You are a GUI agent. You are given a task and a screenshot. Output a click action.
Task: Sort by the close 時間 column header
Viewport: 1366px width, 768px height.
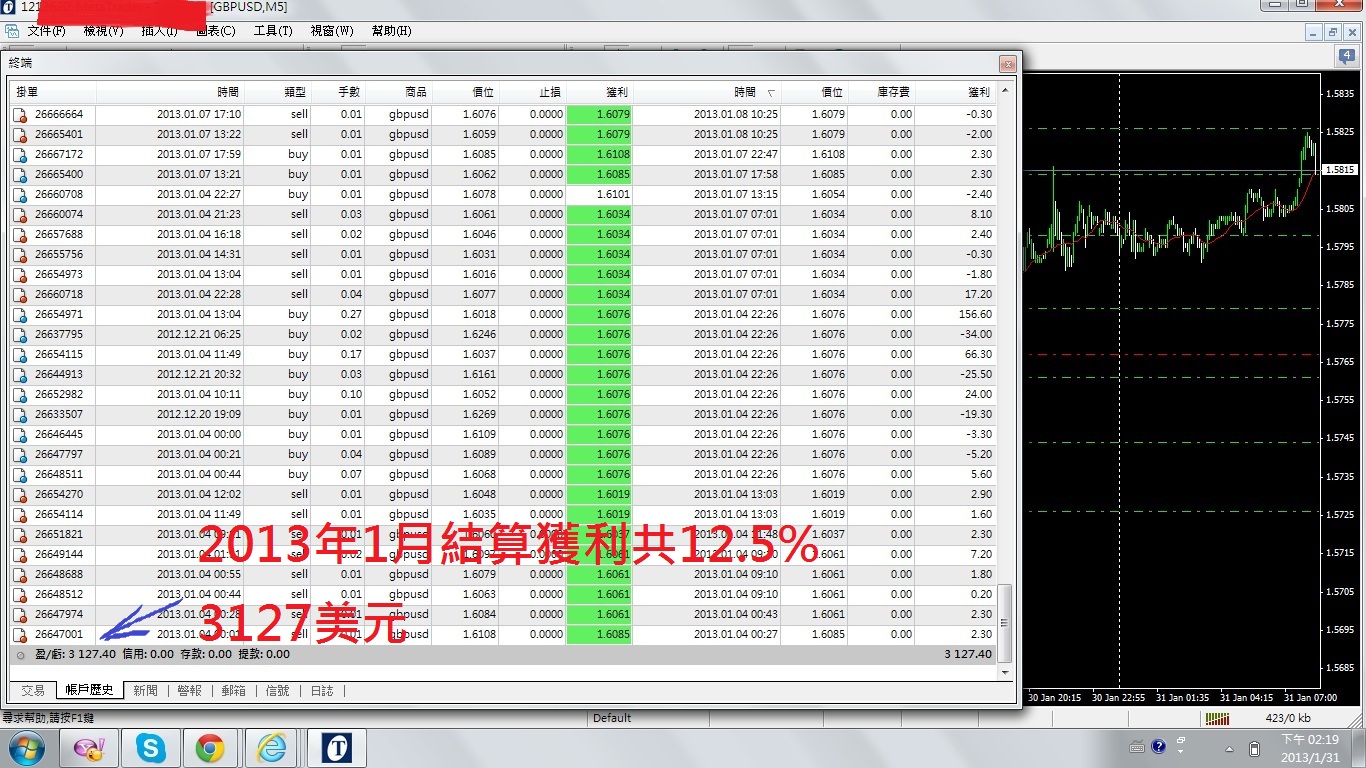point(744,92)
